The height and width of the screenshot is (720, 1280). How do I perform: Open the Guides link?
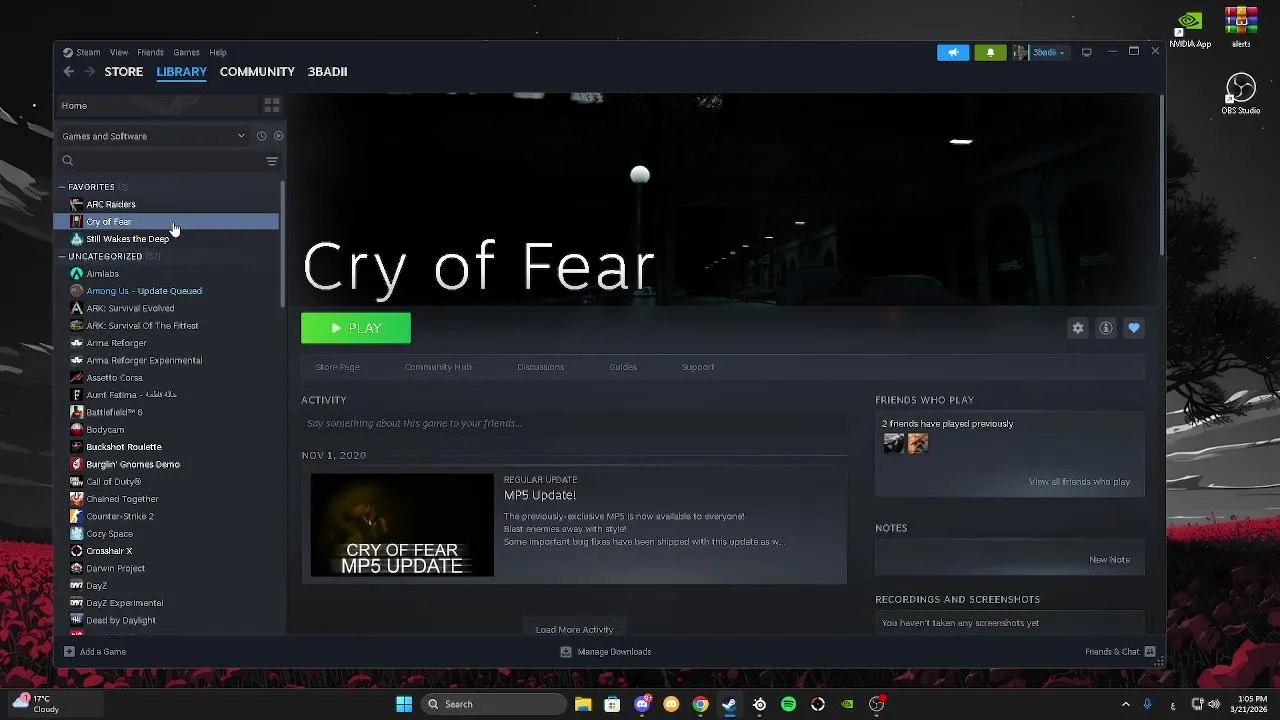click(623, 367)
